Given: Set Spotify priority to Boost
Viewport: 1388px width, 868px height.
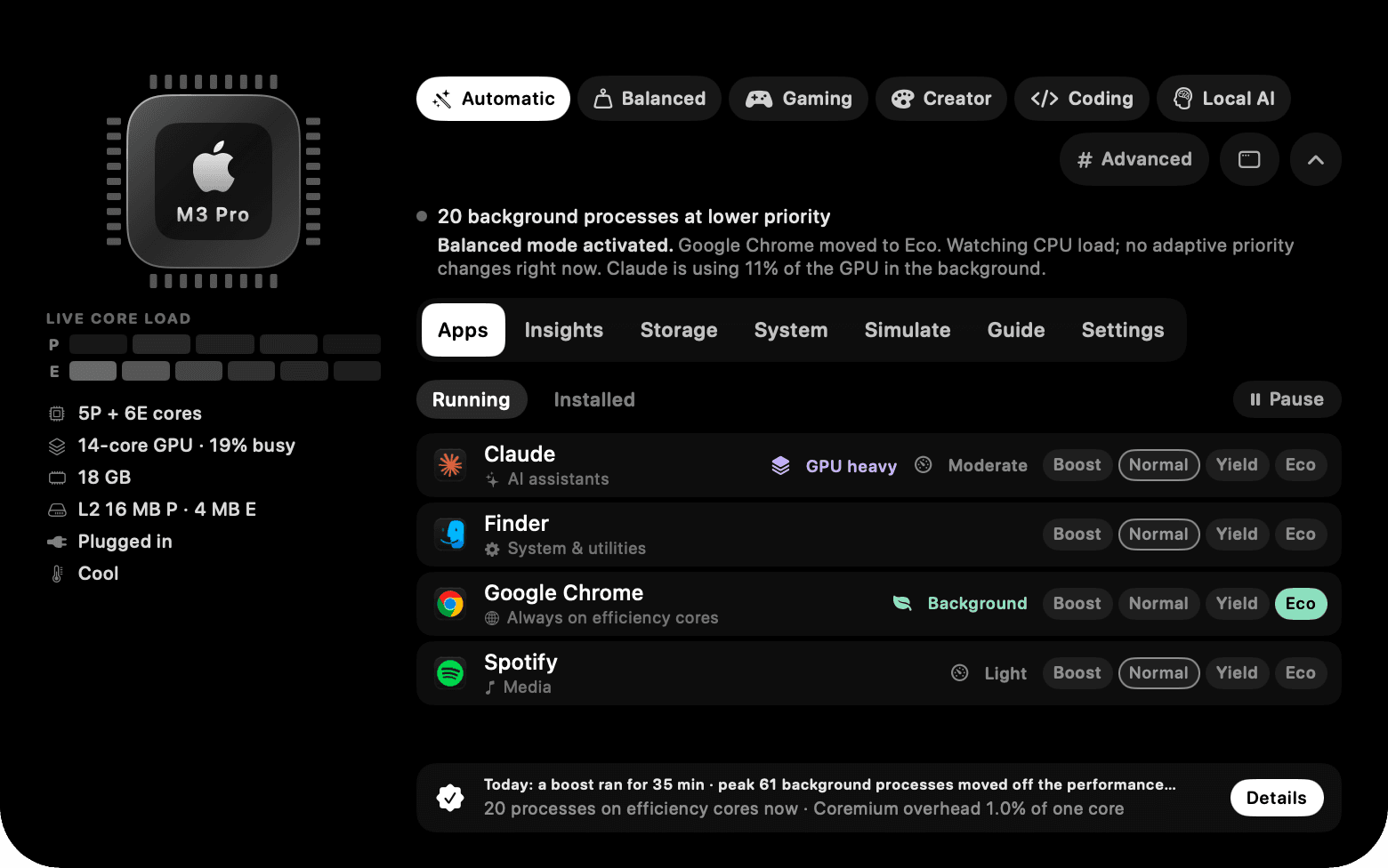Looking at the screenshot, I should (1077, 673).
